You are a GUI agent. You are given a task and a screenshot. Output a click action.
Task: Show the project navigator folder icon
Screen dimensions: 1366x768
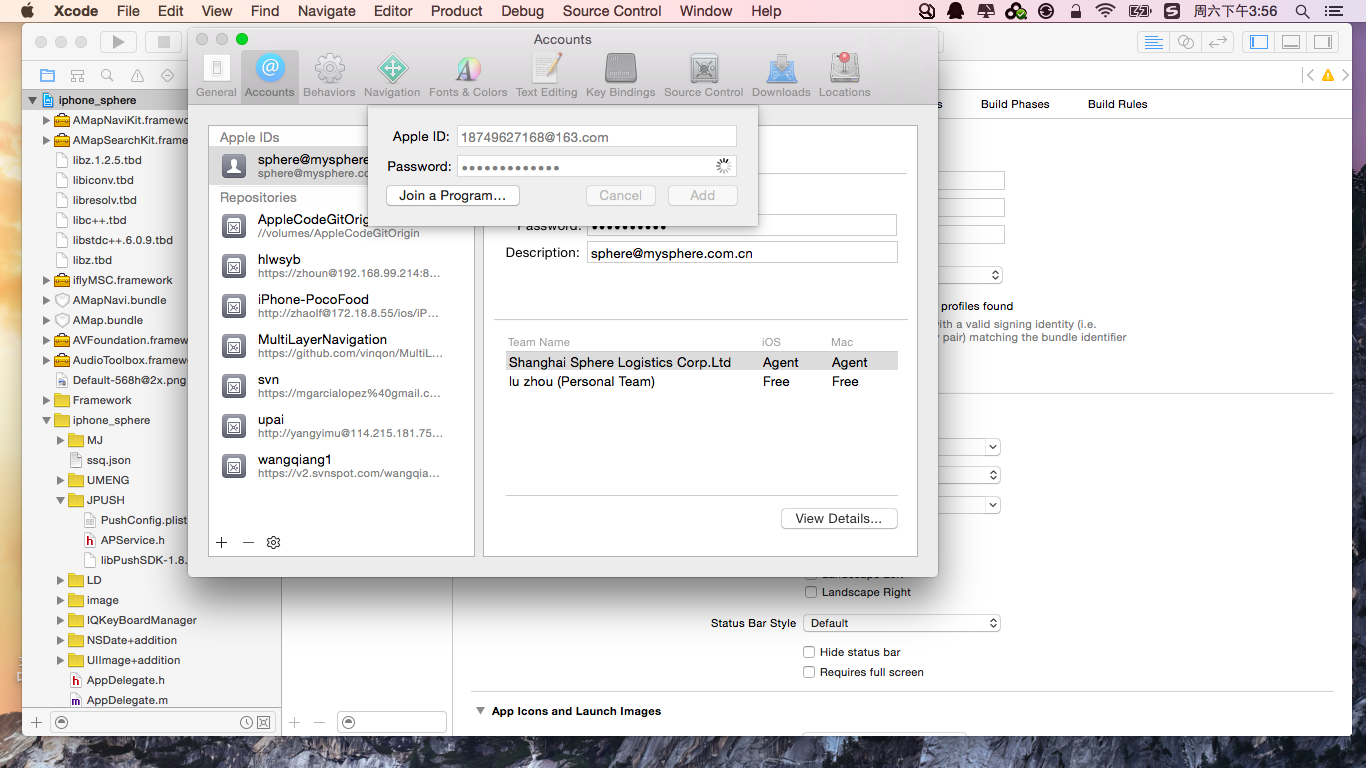coord(47,75)
